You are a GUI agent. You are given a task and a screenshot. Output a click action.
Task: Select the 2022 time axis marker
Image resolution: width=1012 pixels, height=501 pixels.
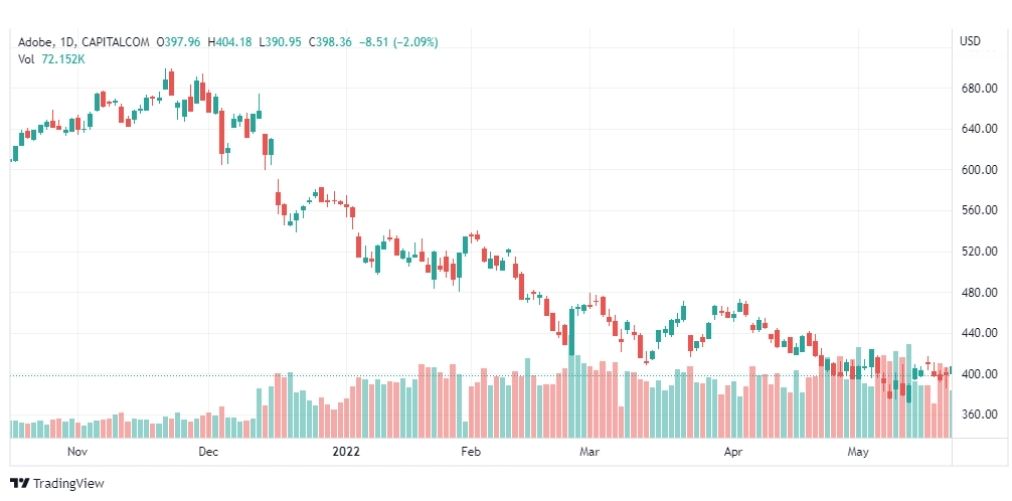[345, 451]
